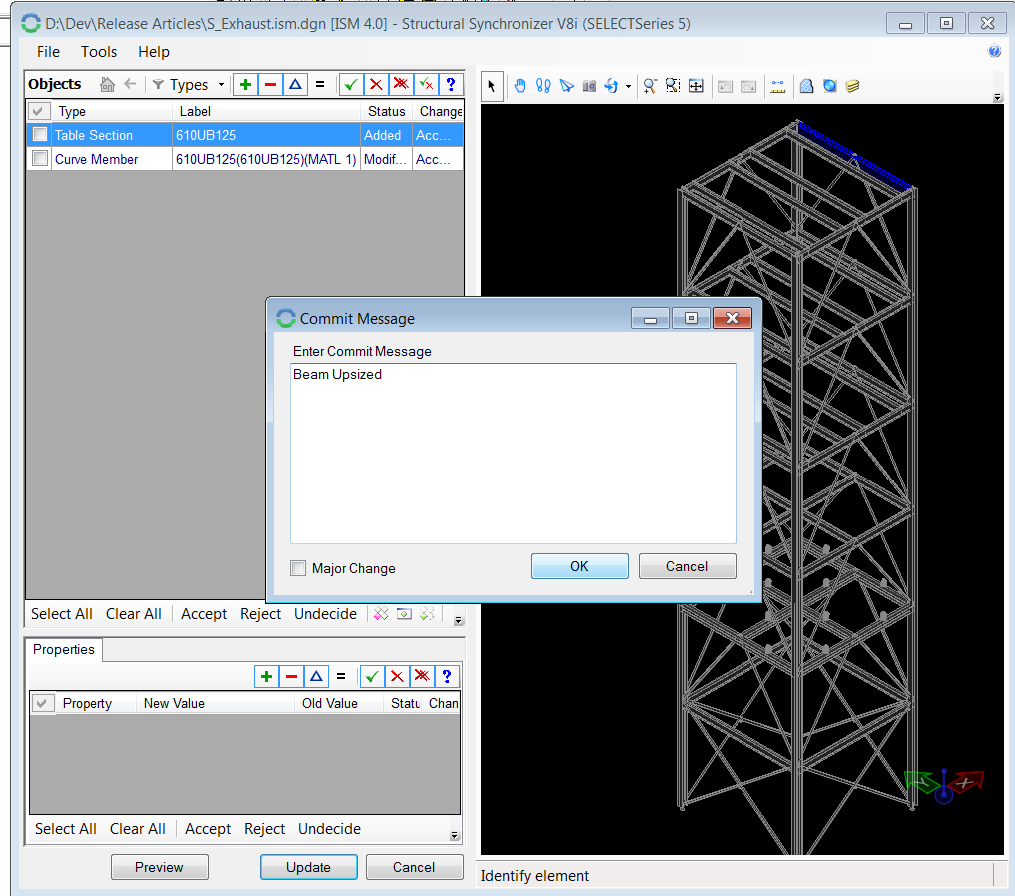Screen dimensions: 1015x896
Task: Check the Table Section row checkbox
Action: (40, 135)
